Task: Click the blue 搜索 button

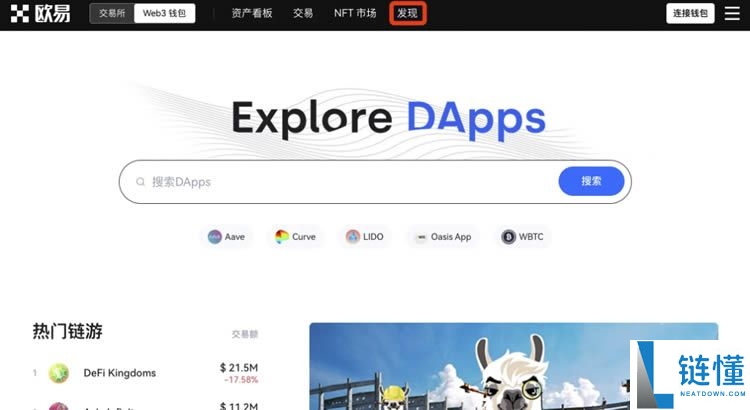Action: click(591, 181)
